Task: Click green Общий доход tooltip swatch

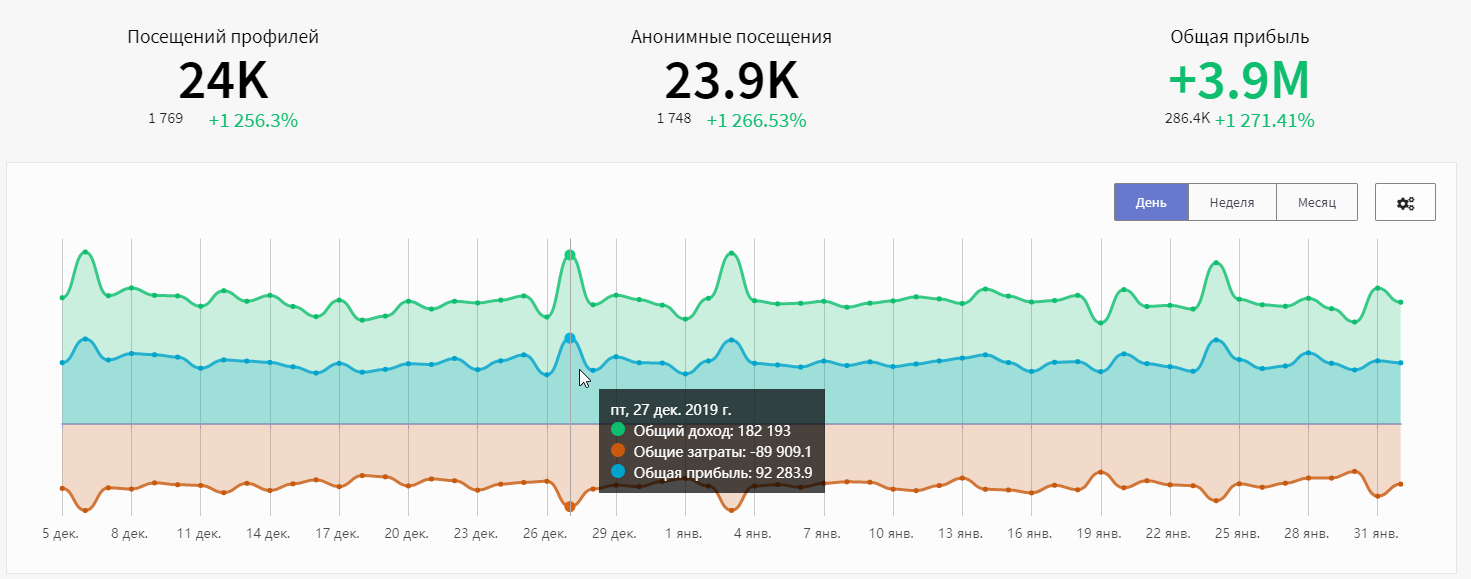Action: pyautogui.click(x=618, y=431)
